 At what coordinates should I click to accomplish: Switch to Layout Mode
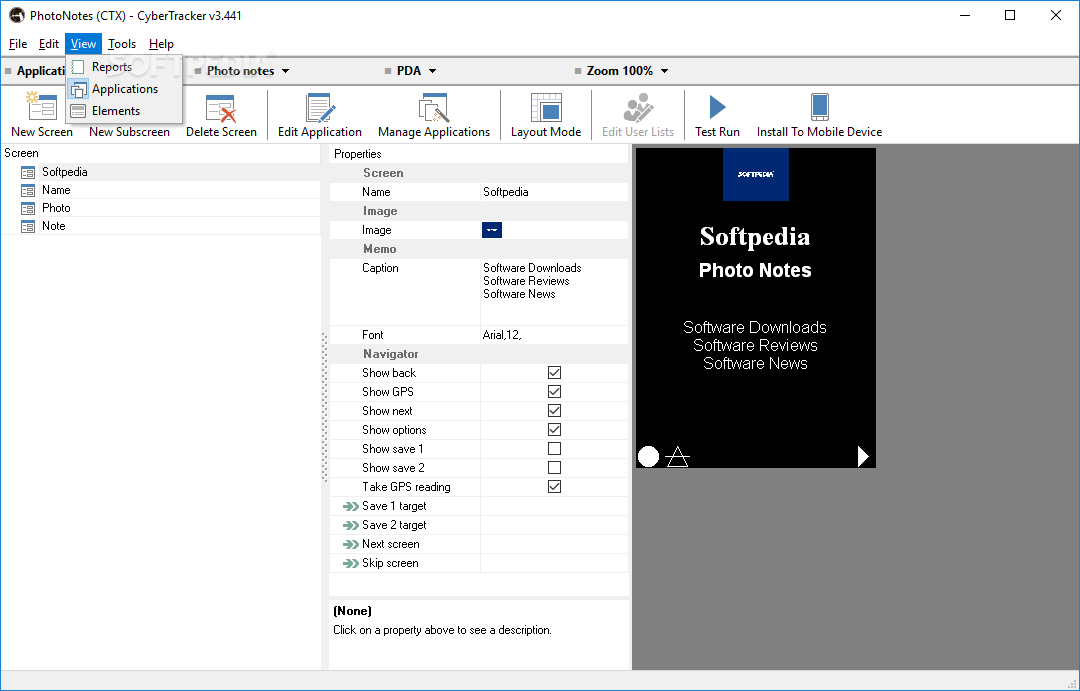(x=546, y=116)
